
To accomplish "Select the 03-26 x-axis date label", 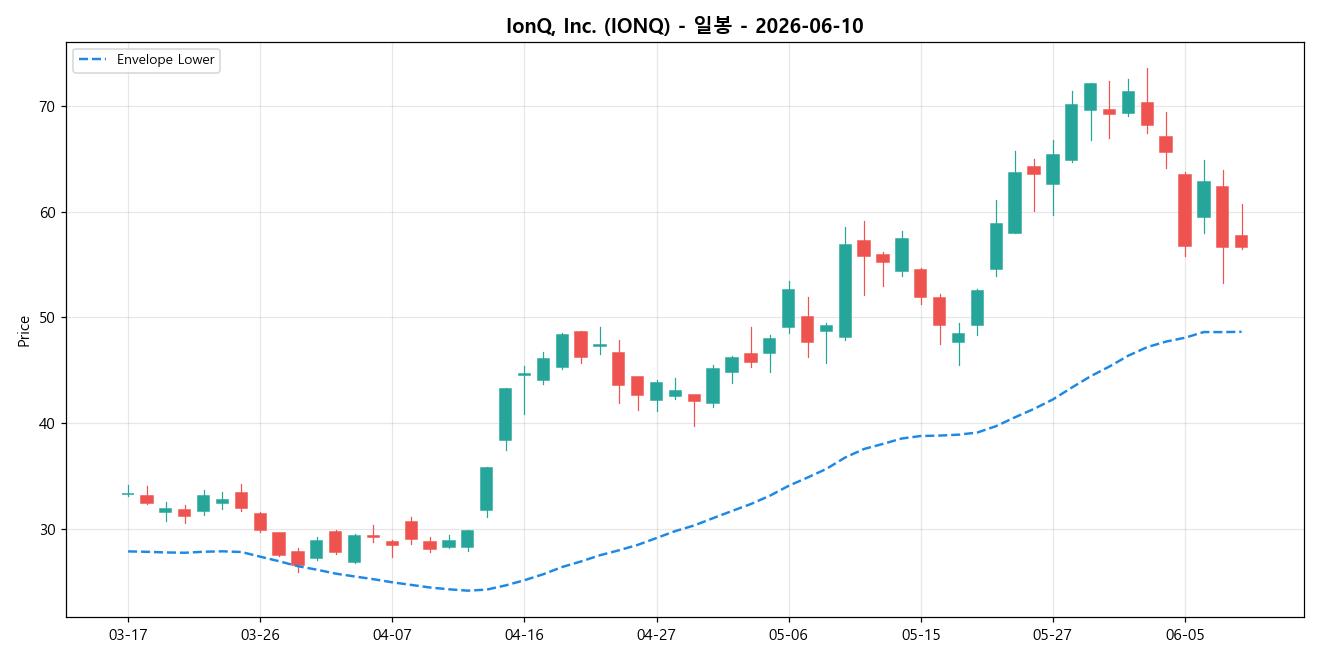I will click(260, 635).
